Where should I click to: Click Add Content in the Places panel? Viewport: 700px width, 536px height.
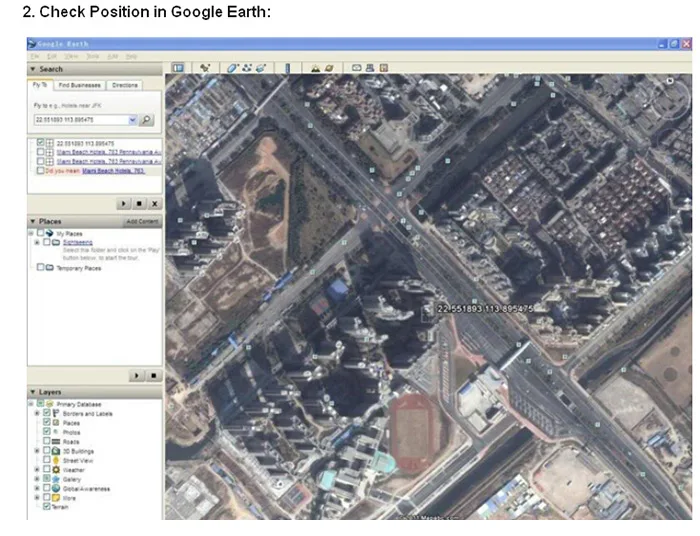pos(142,221)
